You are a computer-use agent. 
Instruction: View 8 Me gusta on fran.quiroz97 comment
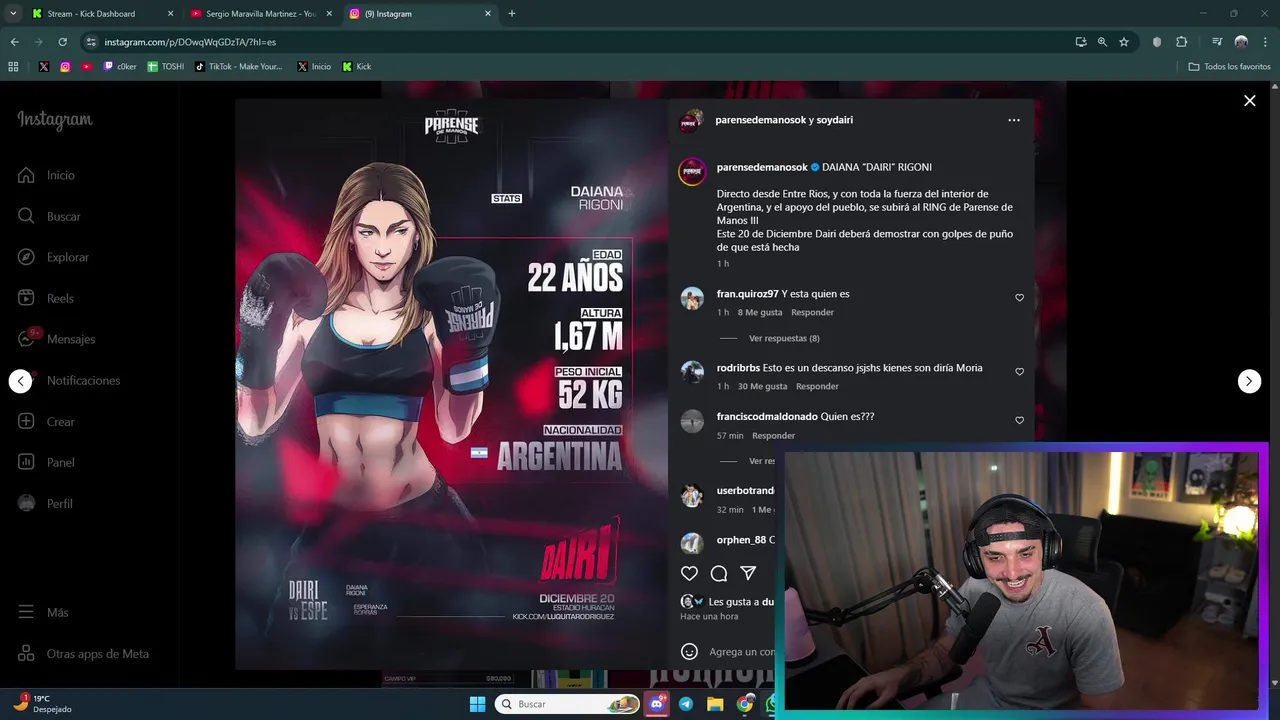(760, 312)
